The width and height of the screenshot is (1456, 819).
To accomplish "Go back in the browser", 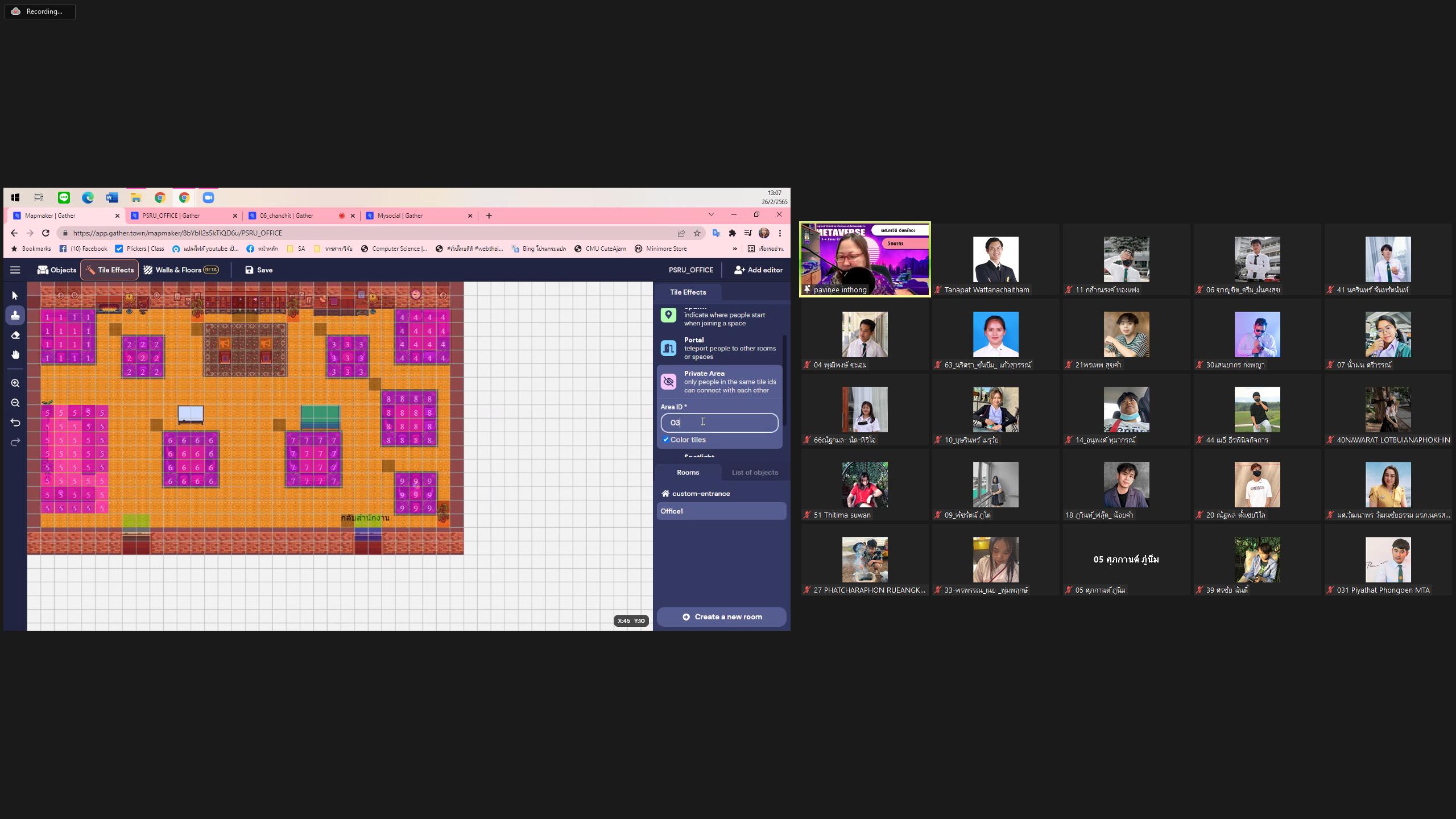I will coord(14,233).
